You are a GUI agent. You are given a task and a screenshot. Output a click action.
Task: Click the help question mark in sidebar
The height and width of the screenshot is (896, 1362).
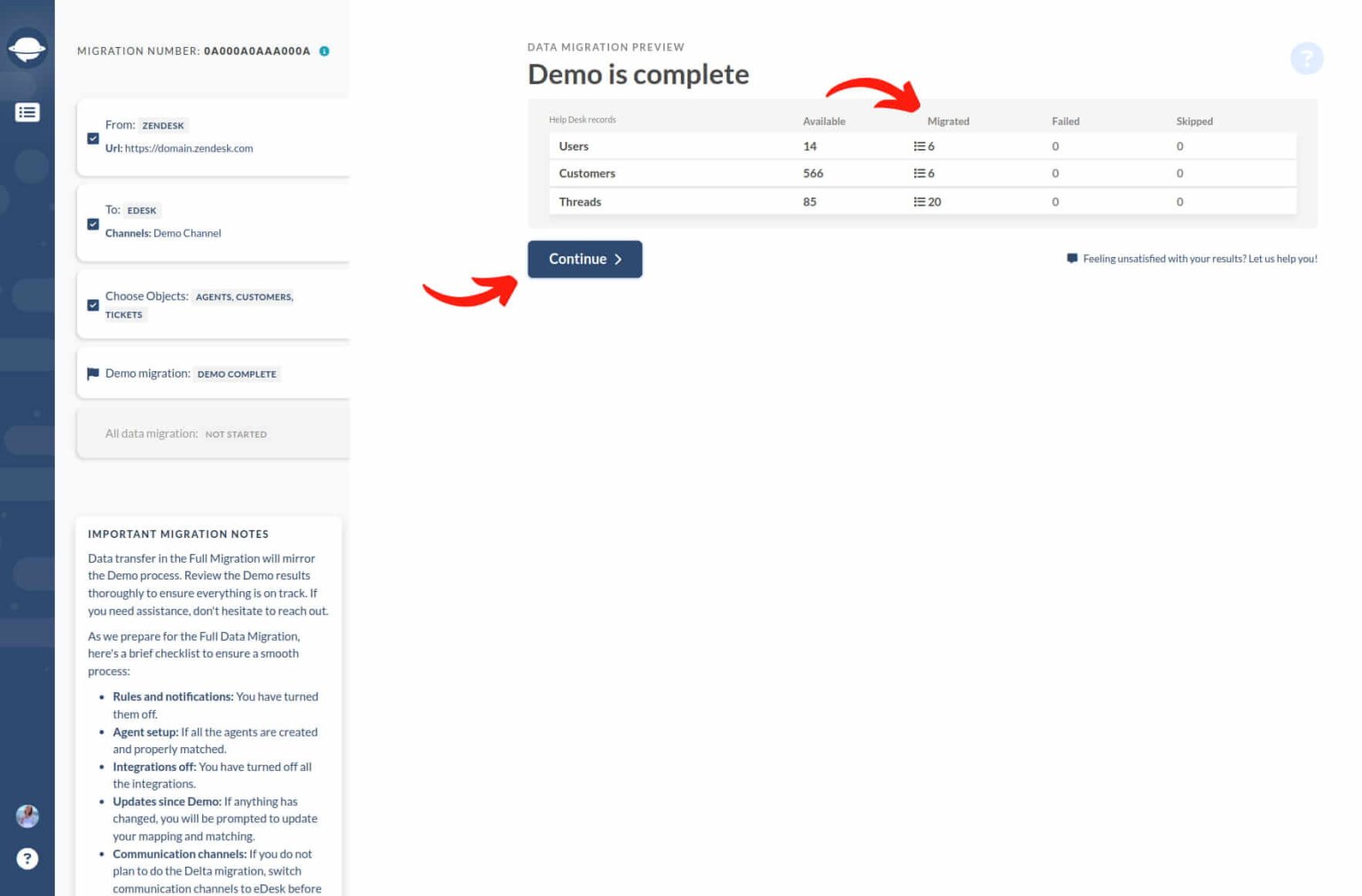pos(27,858)
